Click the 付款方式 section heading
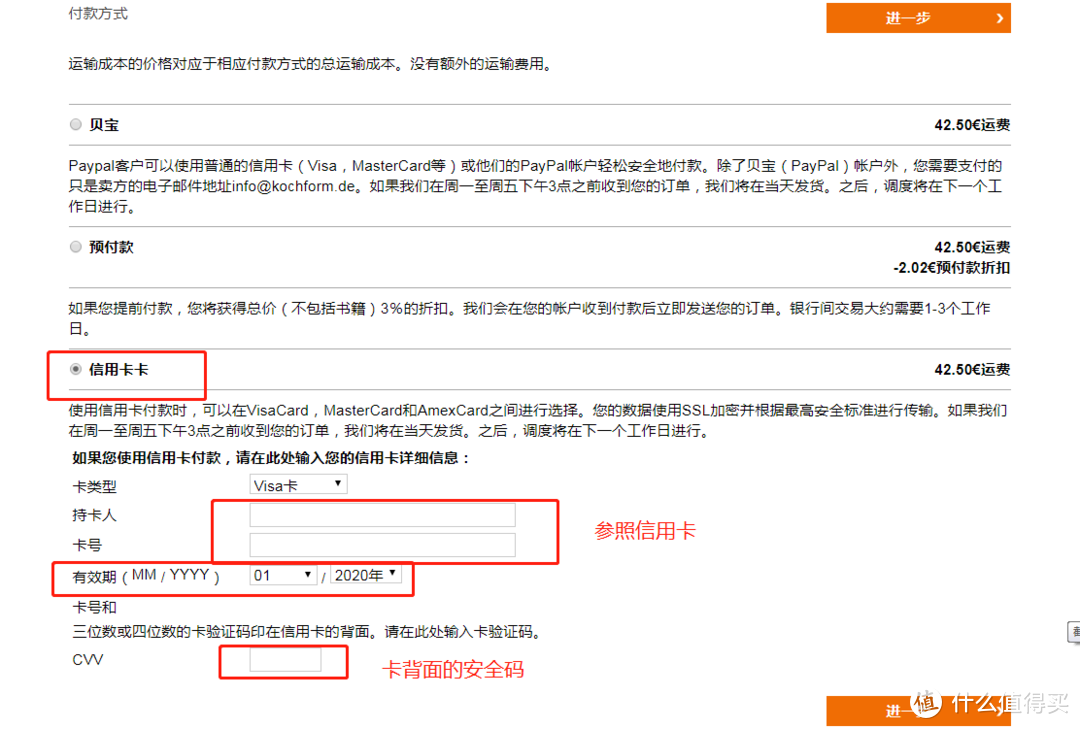Viewport: 1080px width, 729px height. click(98, 14)
